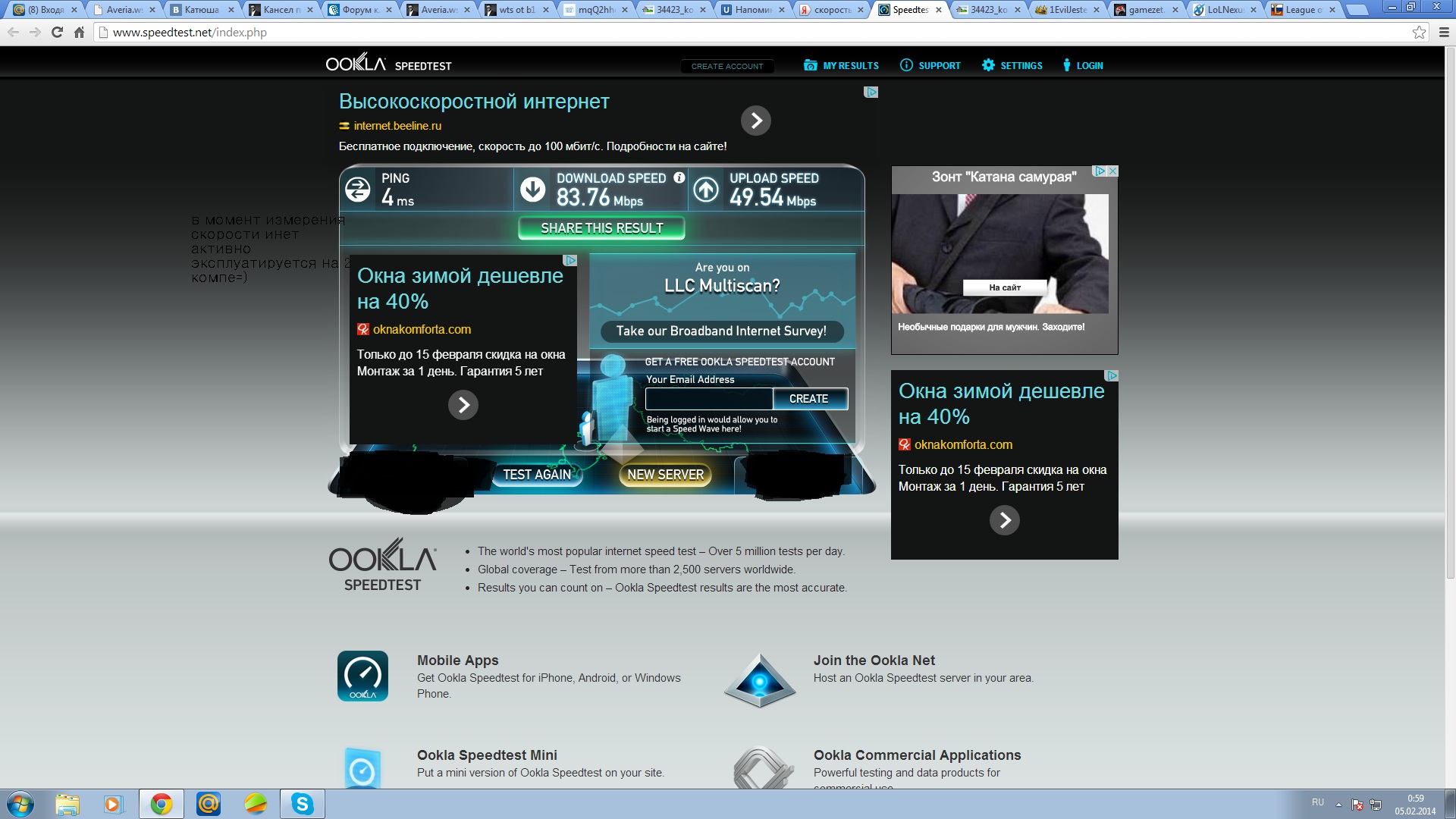Click the AdChoices icon on umbrella ad
The width and height of the screenshot is (1456, 819).
[x=1099, y=171]
